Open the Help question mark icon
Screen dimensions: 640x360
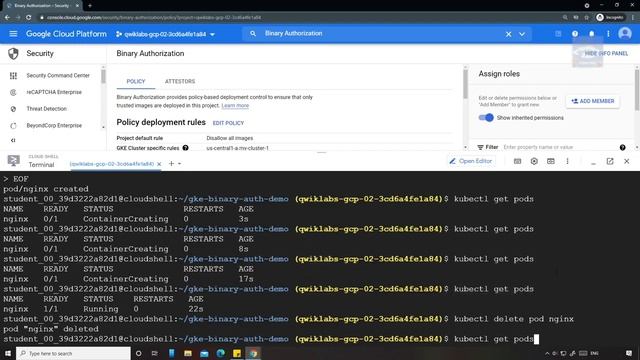coord(575,34)
